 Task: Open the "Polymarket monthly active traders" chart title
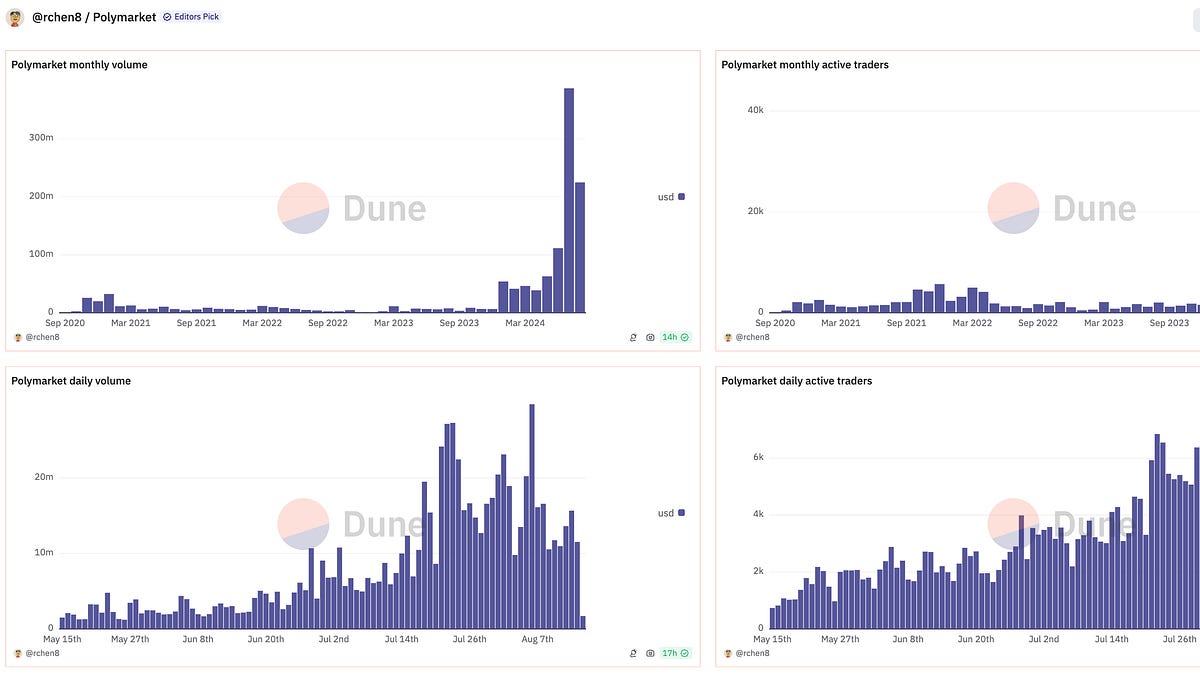pos(805,65)
